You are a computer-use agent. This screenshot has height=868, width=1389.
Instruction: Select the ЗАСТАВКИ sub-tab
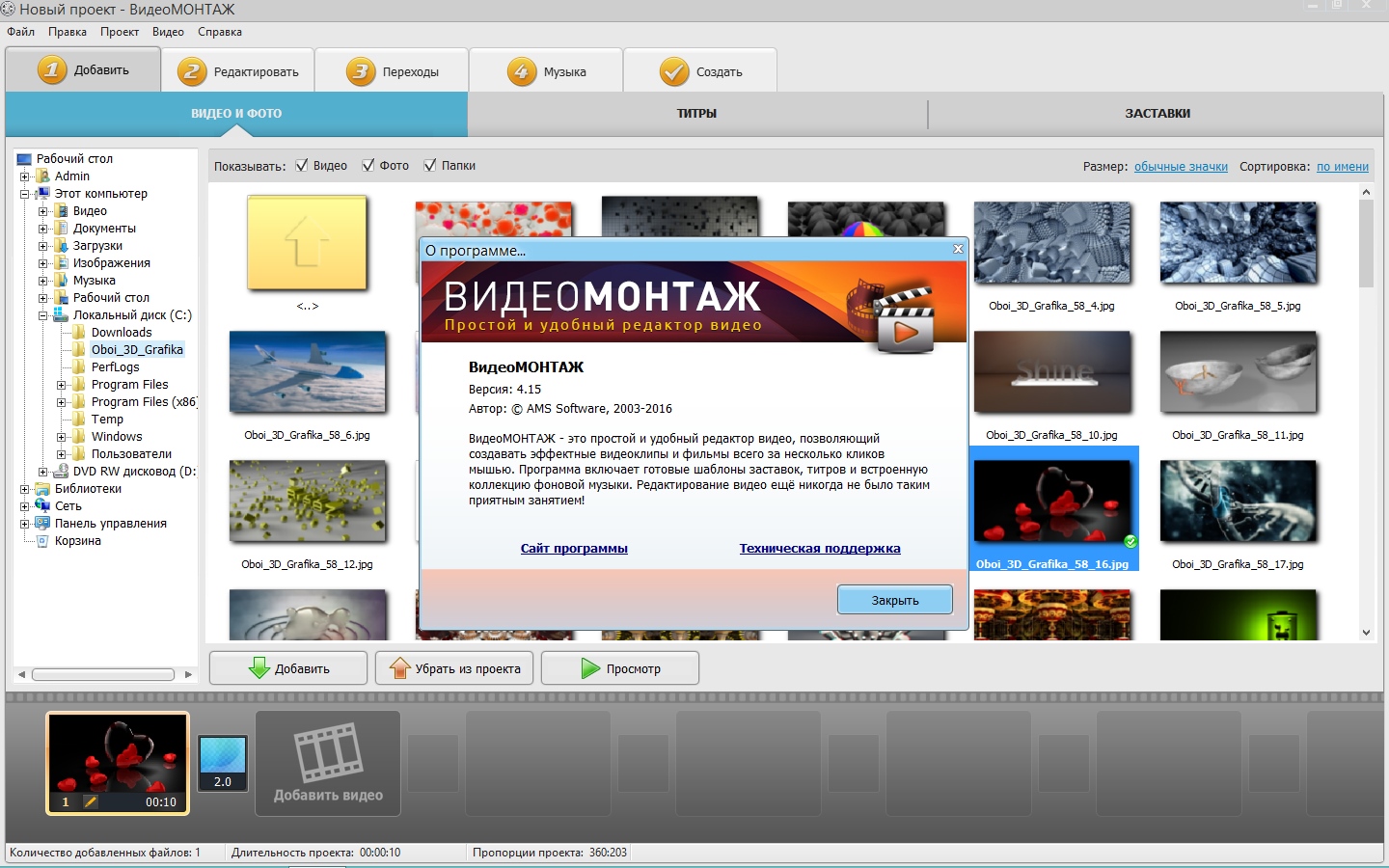click(1157, 114)
